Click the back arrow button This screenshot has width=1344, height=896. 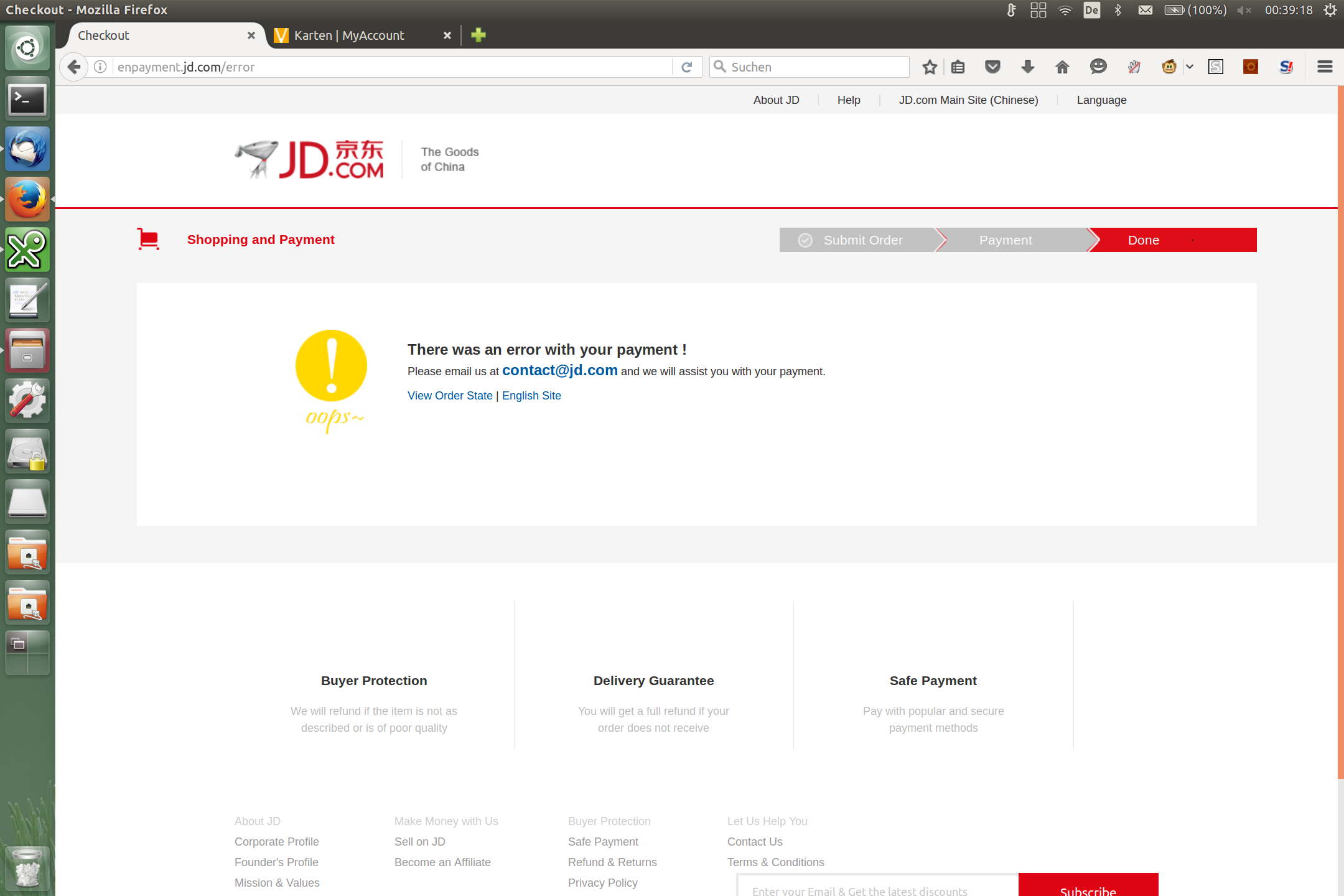click(x=74, y=67)
